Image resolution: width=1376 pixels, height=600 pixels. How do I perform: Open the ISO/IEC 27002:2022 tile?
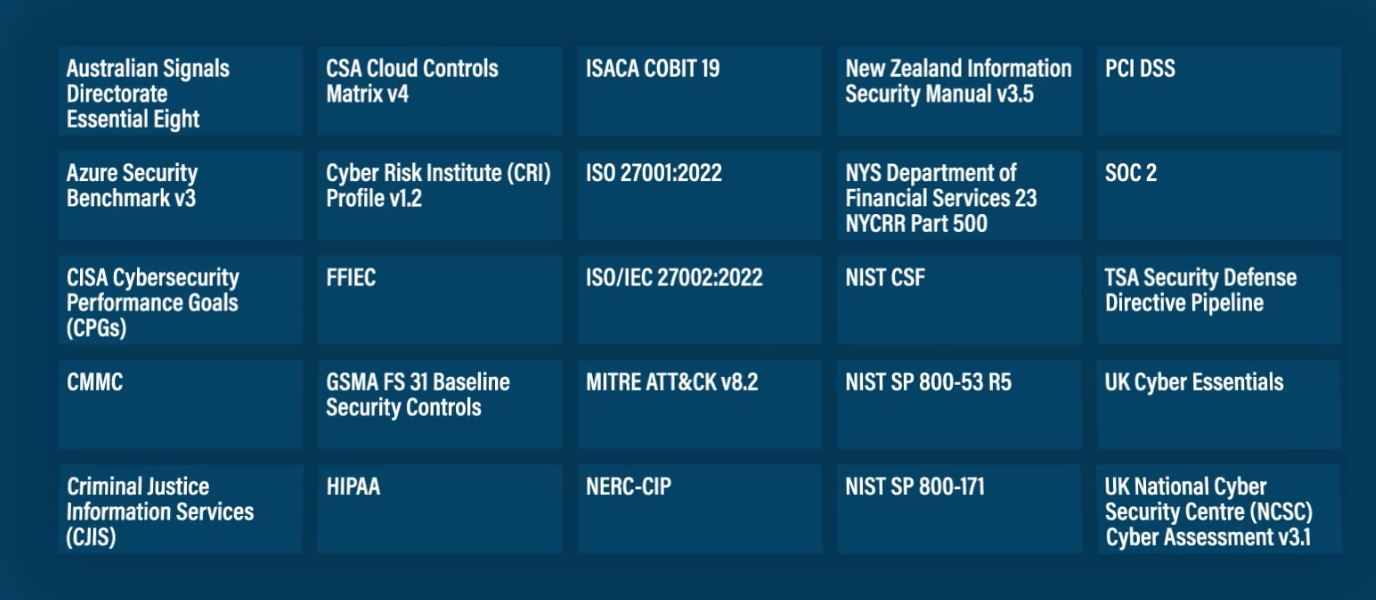click(x=699, y=300)
